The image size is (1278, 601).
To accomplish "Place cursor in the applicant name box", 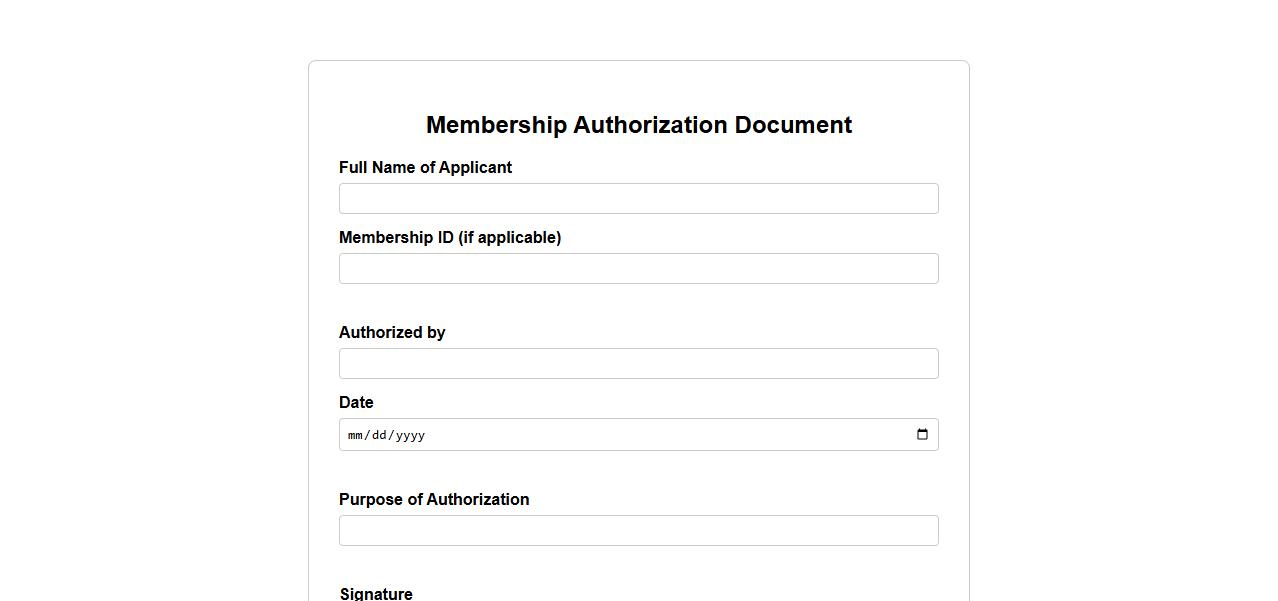I will tap(638, 198).
